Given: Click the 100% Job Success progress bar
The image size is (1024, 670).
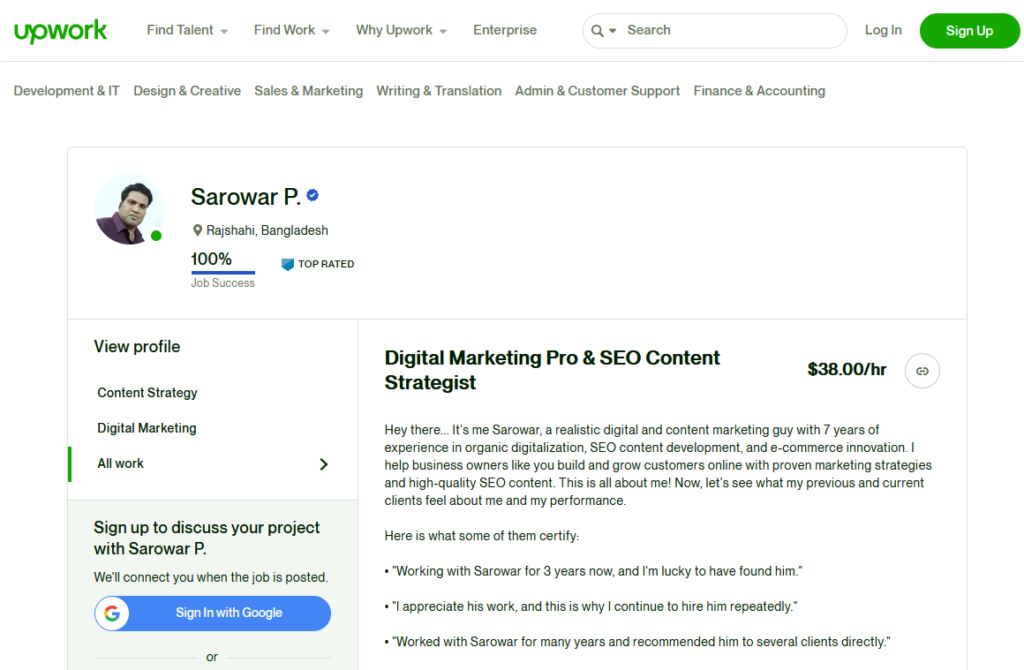Looking at the screenshot, I should 223,271.
